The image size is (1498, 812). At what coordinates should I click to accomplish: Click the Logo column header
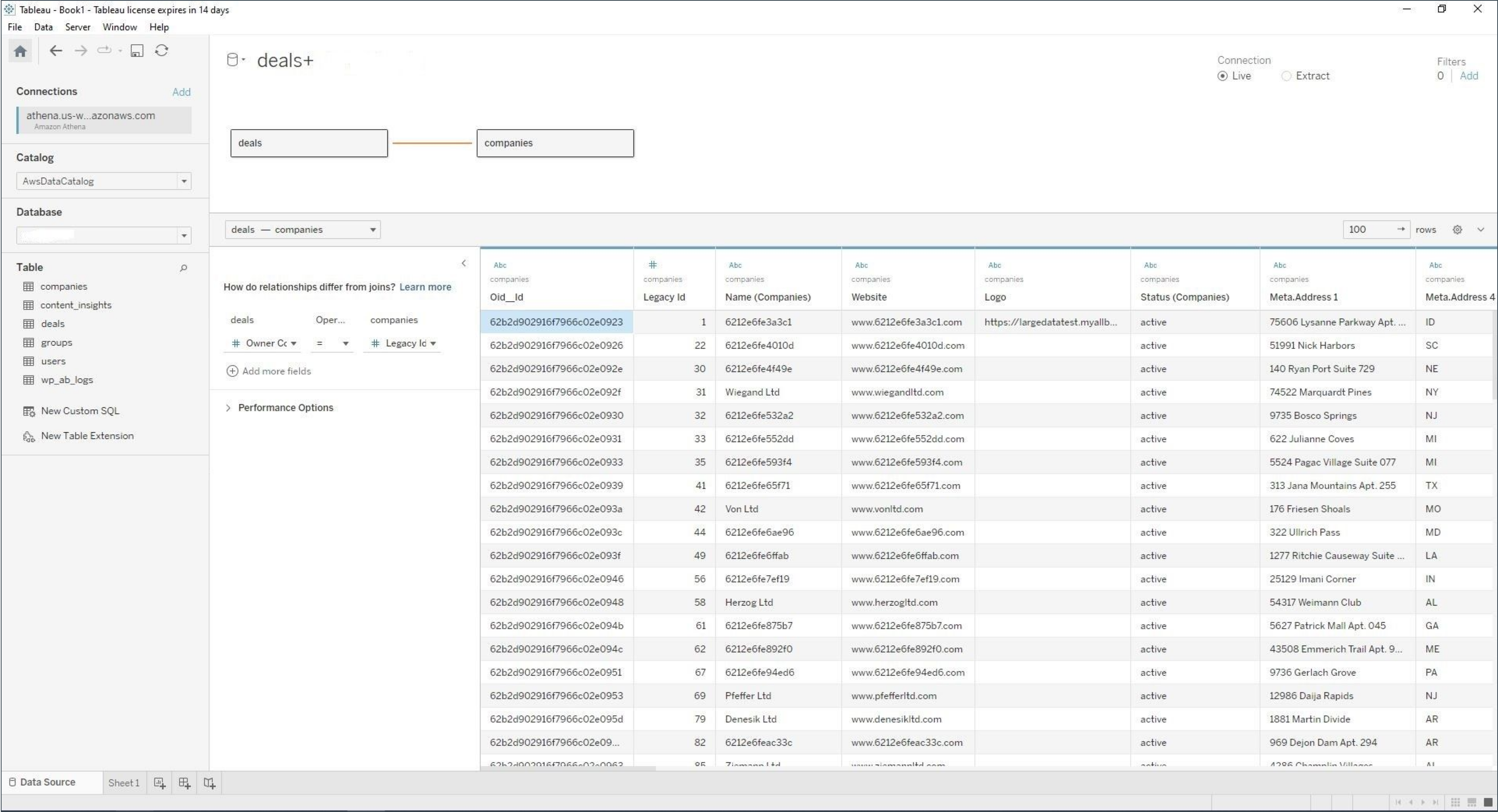[994, 298]
